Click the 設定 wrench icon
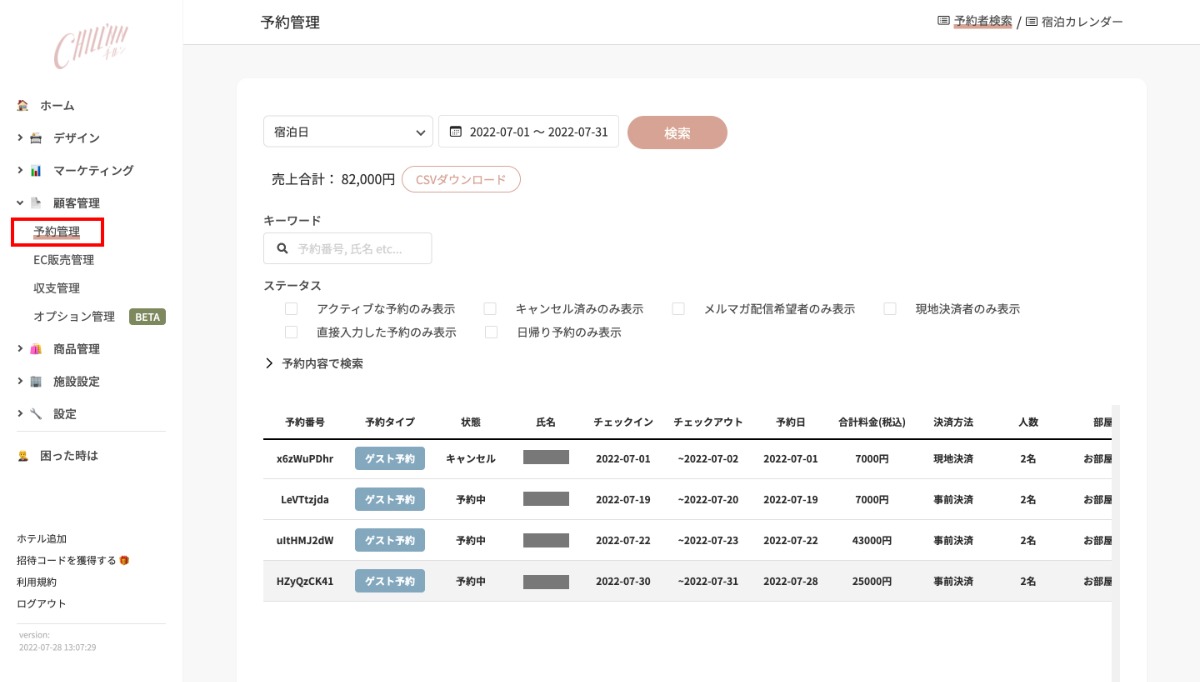This screenshot has height=682, width=1200. coord(36,413)
